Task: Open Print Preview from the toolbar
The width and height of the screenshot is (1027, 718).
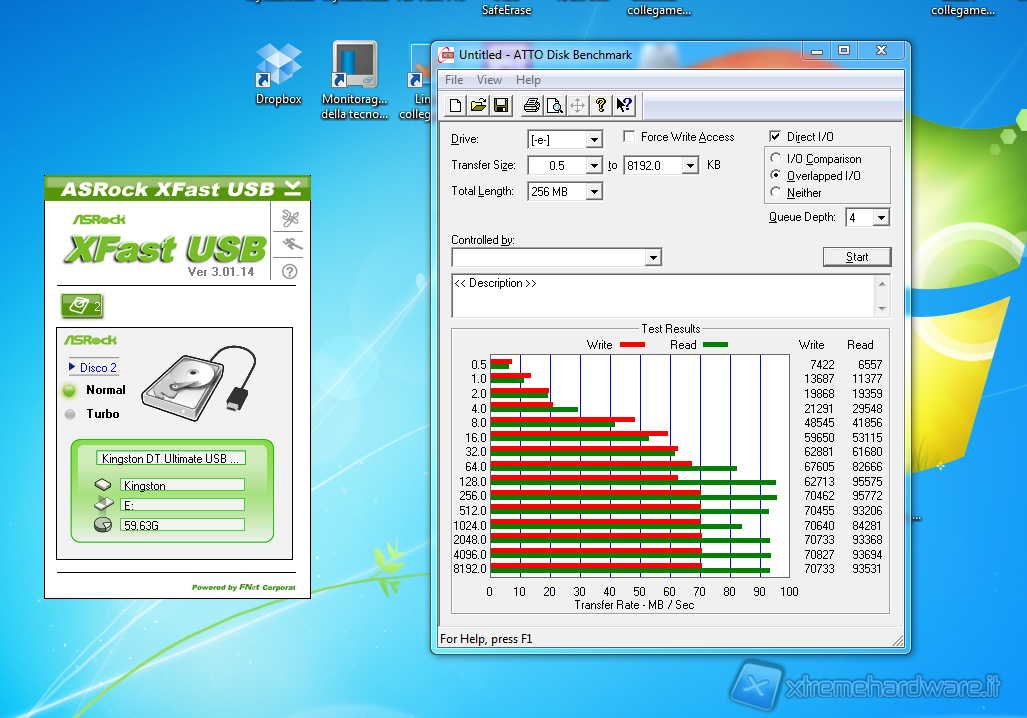Action: point(553,105)
